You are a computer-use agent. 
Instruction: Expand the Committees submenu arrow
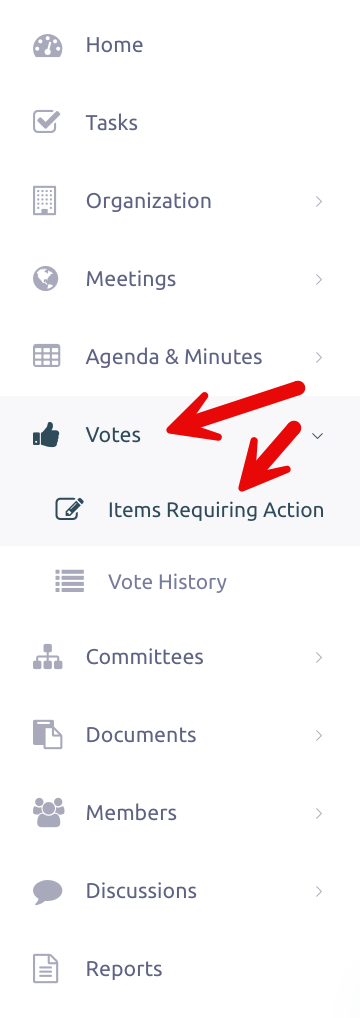coord(318,657)
